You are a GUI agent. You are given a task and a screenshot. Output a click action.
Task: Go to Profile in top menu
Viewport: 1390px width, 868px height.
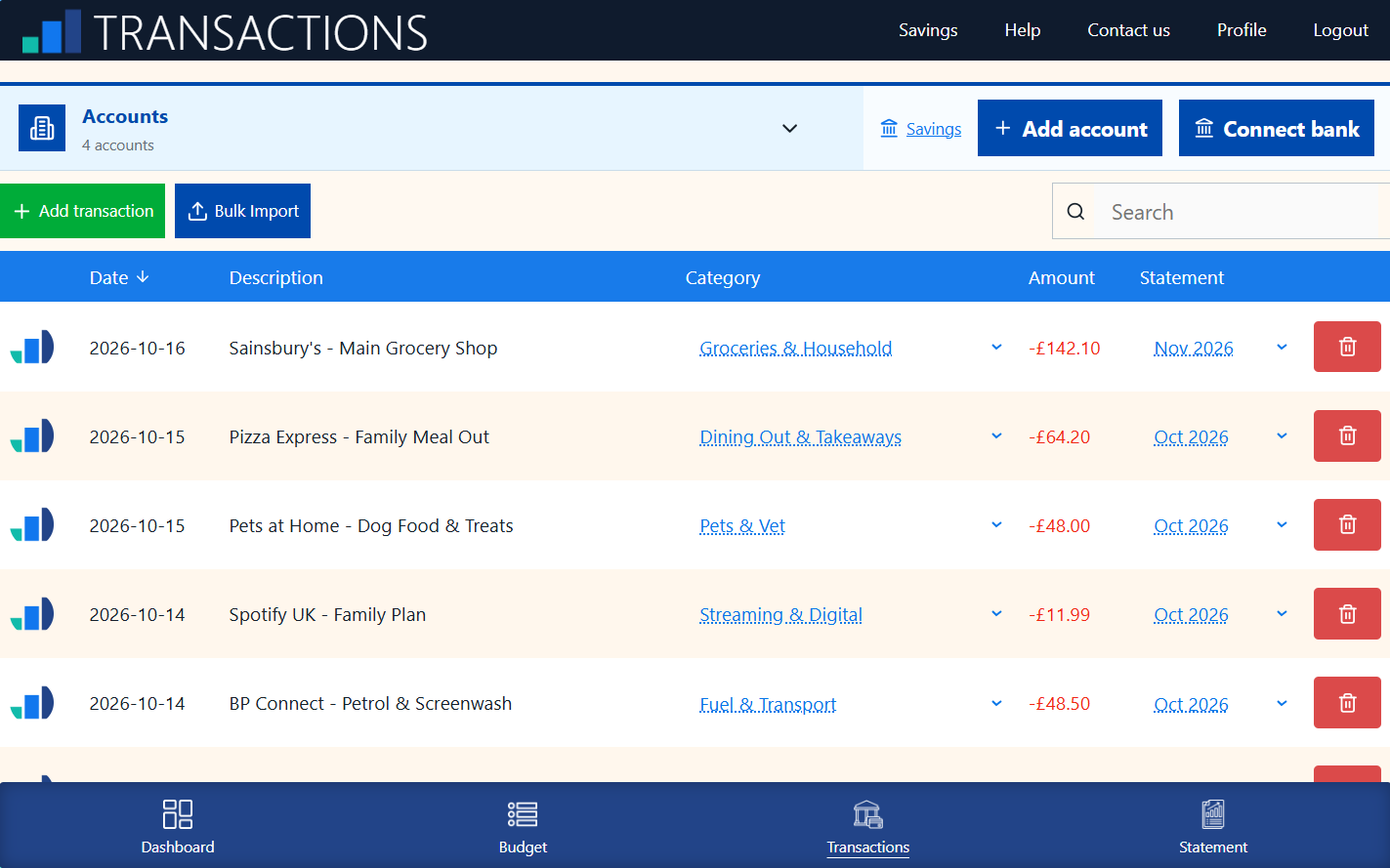(x=1242, y=30)
